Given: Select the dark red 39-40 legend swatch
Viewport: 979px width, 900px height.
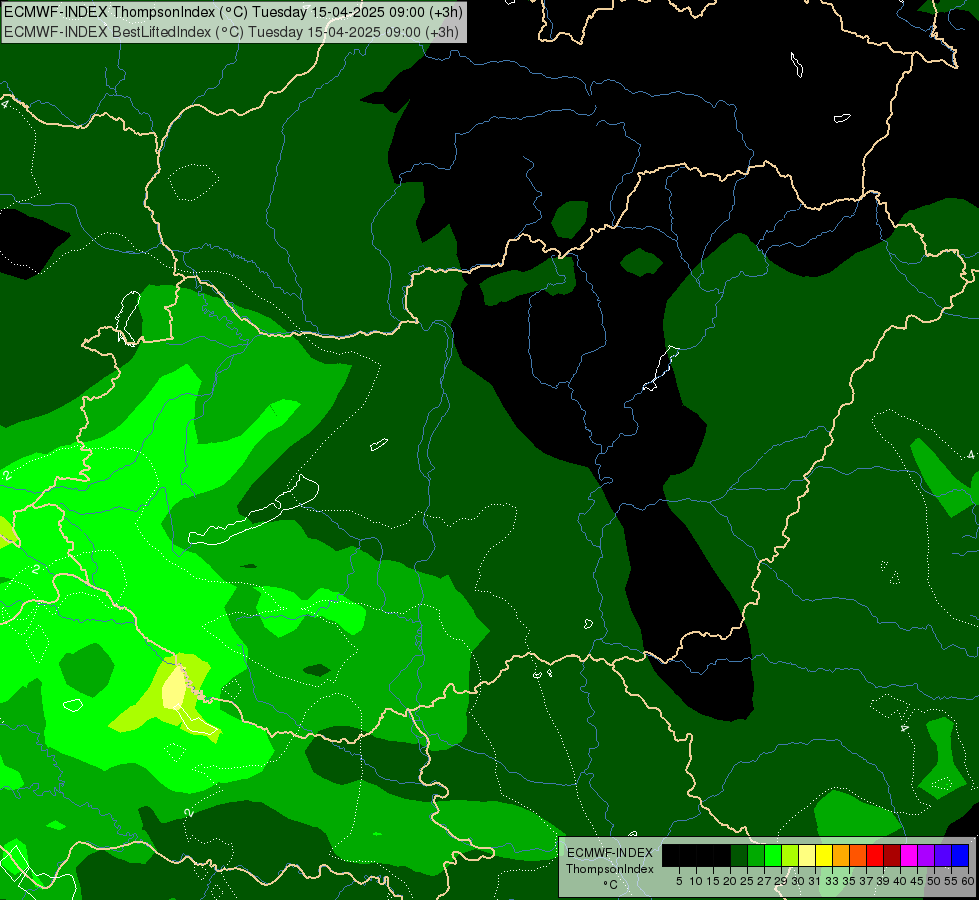Looking at the screenshot, I should point(892,855).
